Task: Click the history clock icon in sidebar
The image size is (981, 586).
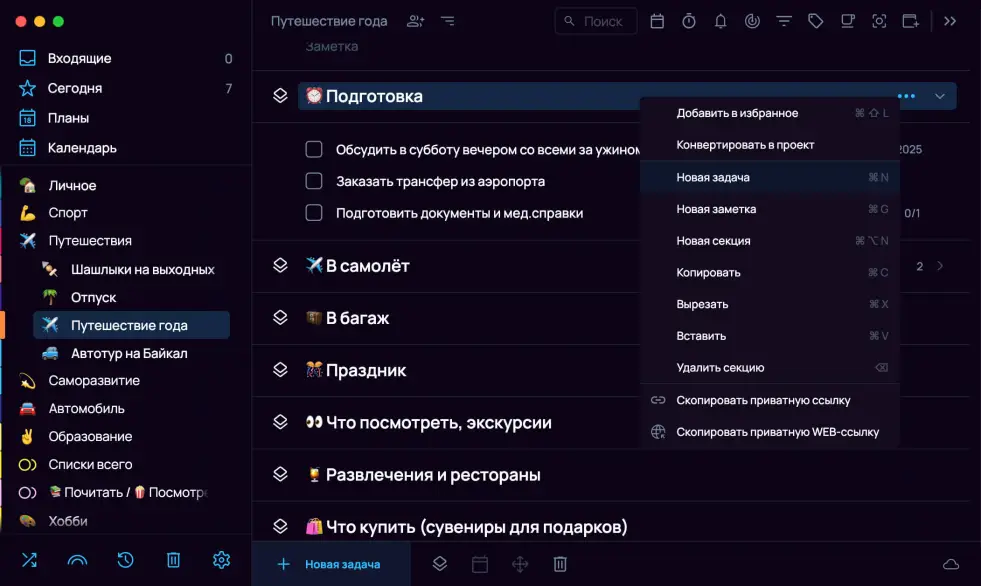Action: (x=125, y=560)
